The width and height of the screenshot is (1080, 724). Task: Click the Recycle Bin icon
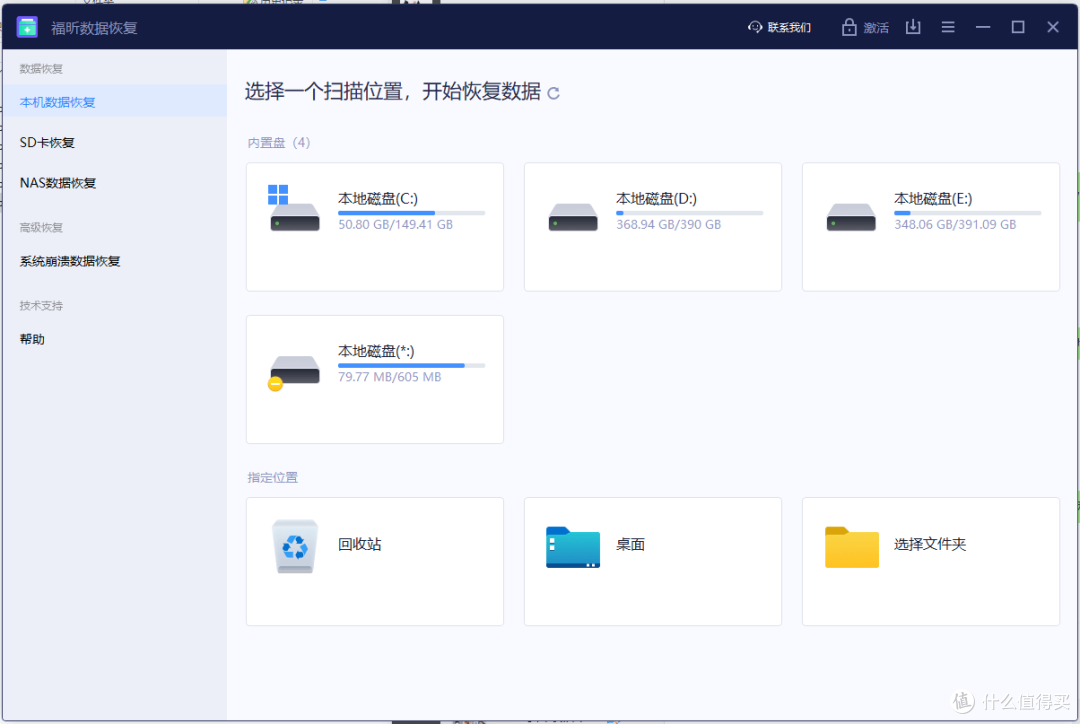click(295, 546)
